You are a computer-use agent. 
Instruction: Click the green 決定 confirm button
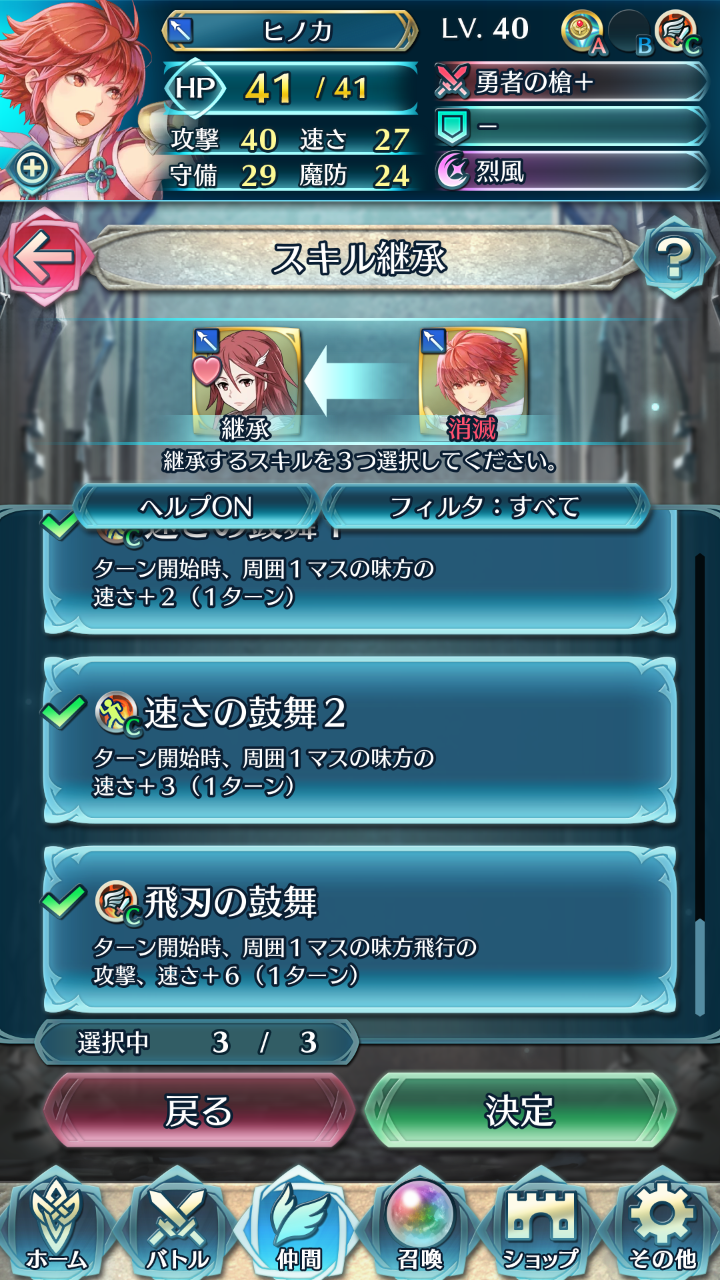tap(520, 1110)
